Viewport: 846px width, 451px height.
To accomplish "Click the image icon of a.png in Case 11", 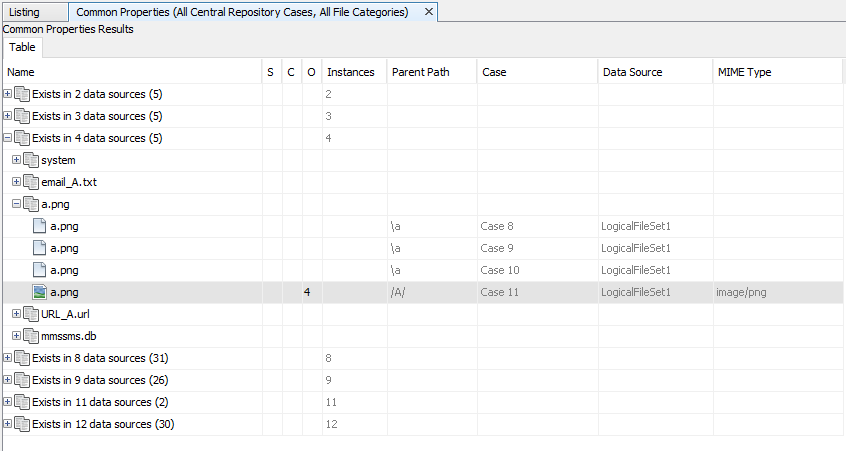I will point(39,292).
